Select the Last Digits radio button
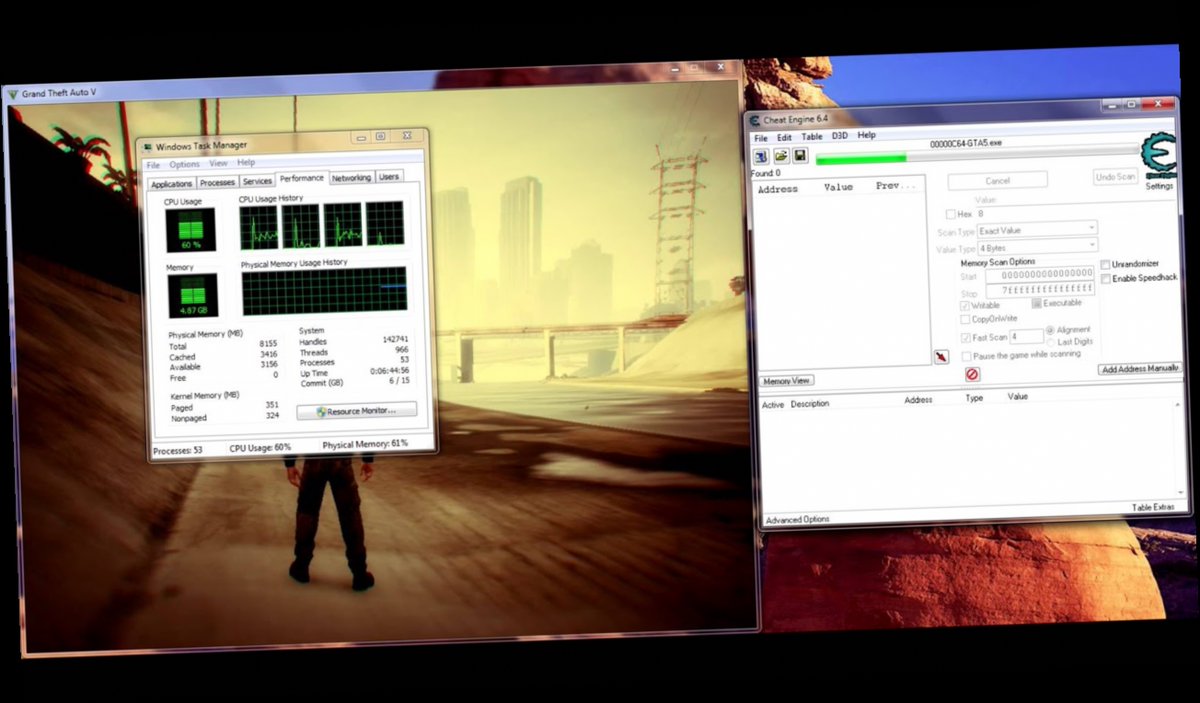The image size is (1200, 703). pyautogui.click(x=1050, y=342)
